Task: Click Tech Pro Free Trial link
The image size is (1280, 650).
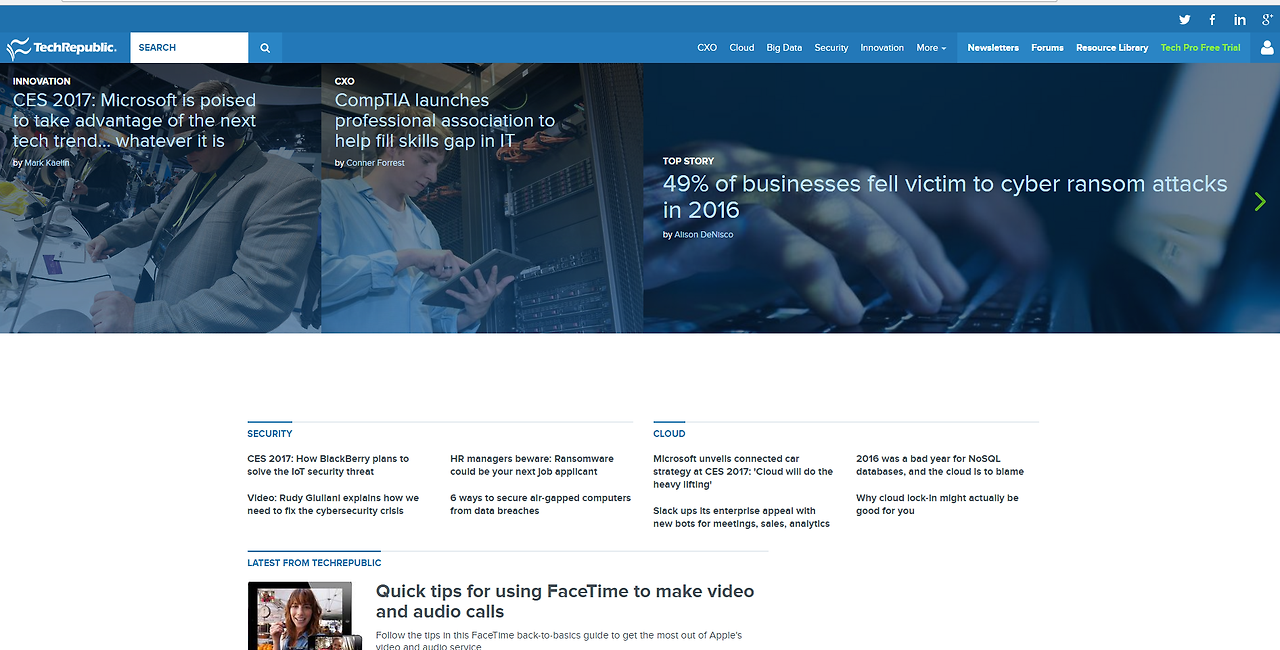Action: coord(1200,47)
